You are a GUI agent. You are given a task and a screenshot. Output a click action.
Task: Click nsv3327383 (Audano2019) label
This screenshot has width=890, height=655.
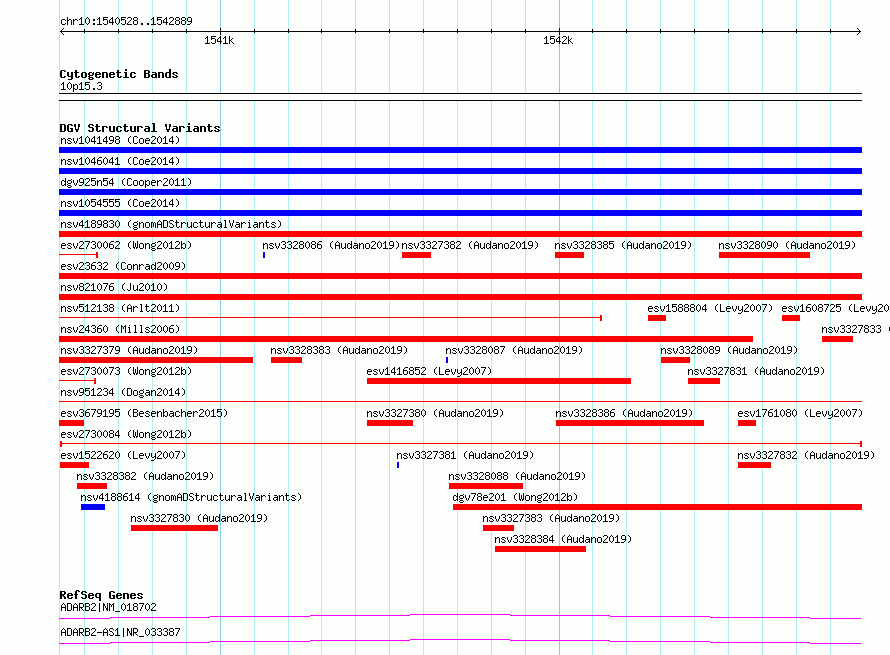pos(551,518)
